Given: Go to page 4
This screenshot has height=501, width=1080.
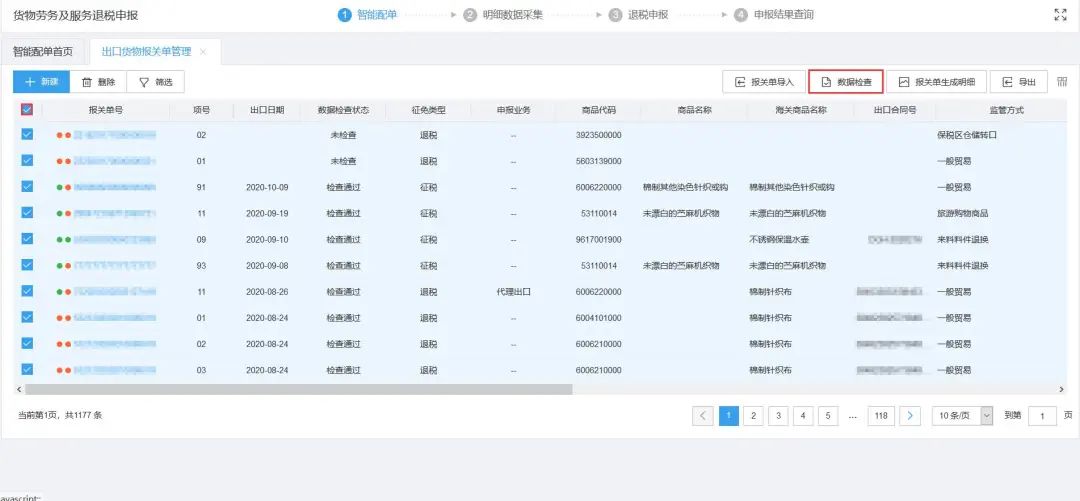Looking at the screenshot, I should point(803,416).
